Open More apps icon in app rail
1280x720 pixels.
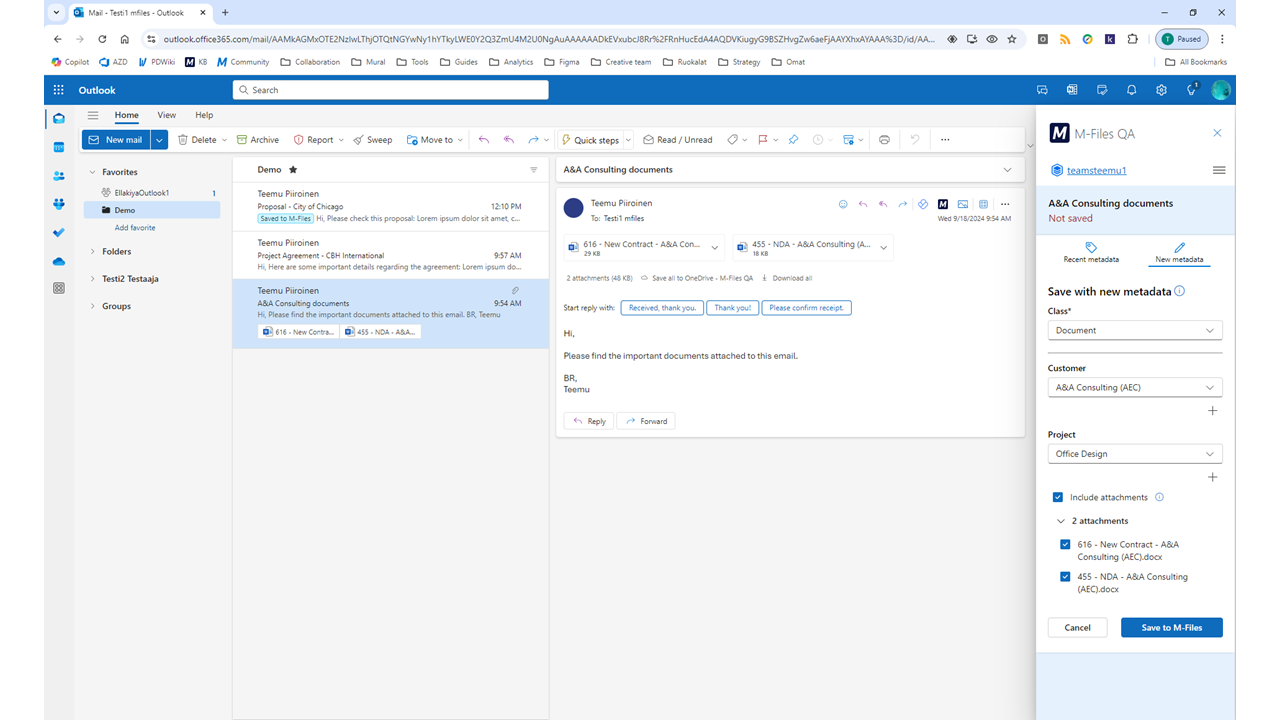click(x=59, y=288)
